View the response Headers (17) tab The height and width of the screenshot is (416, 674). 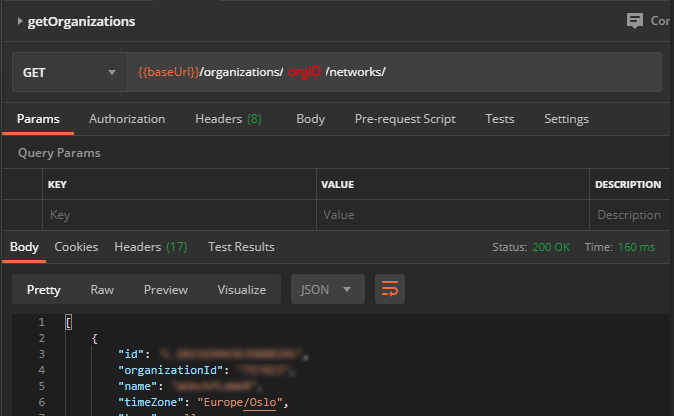(151, 247)
